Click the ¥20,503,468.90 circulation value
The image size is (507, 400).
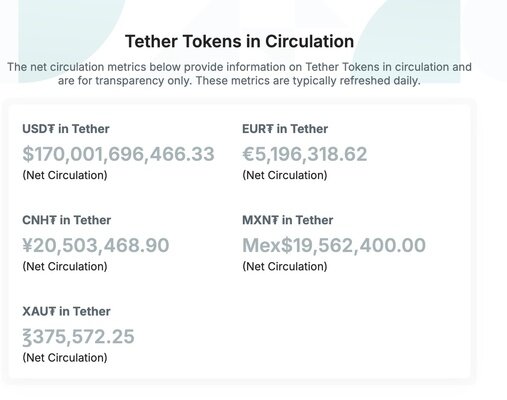point(96,246)
